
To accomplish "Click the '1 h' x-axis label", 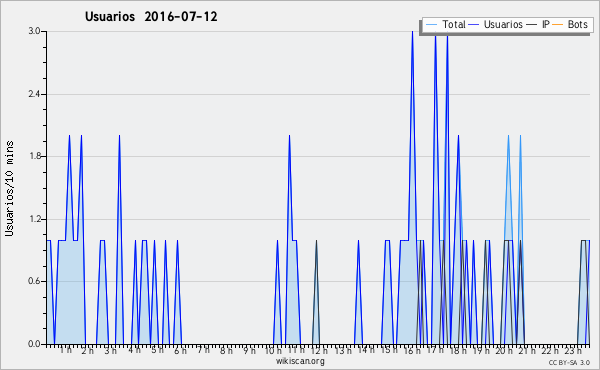I will [x=65, y=350].
